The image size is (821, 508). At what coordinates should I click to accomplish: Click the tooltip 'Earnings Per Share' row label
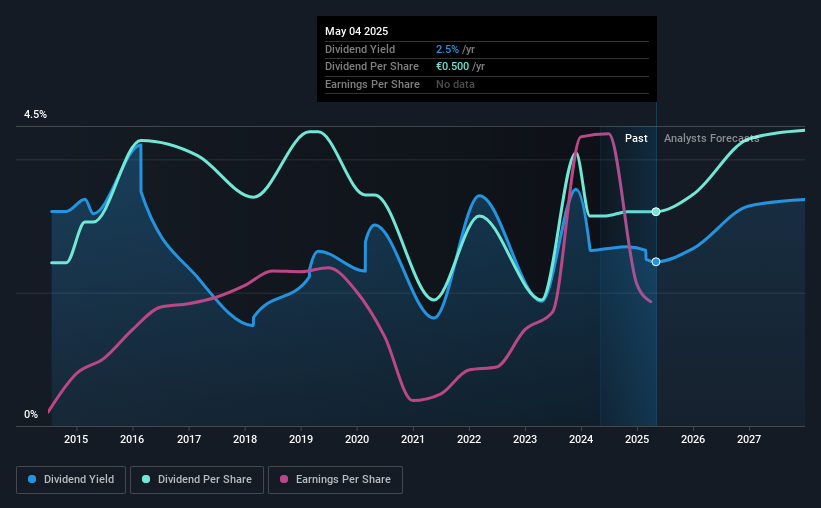tap(372, 84)
